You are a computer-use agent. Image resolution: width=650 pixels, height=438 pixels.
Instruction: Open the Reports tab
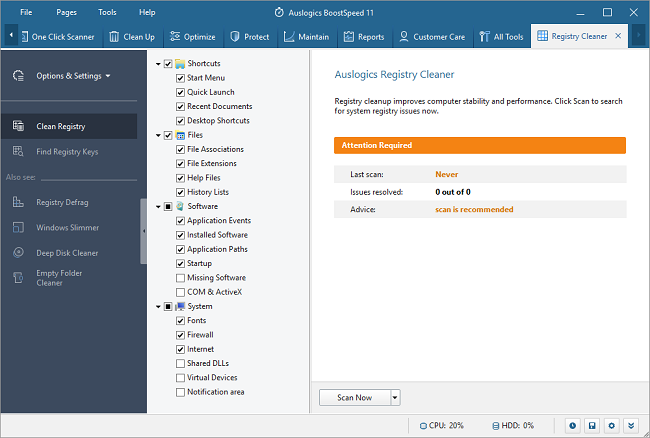coord(364,37)
